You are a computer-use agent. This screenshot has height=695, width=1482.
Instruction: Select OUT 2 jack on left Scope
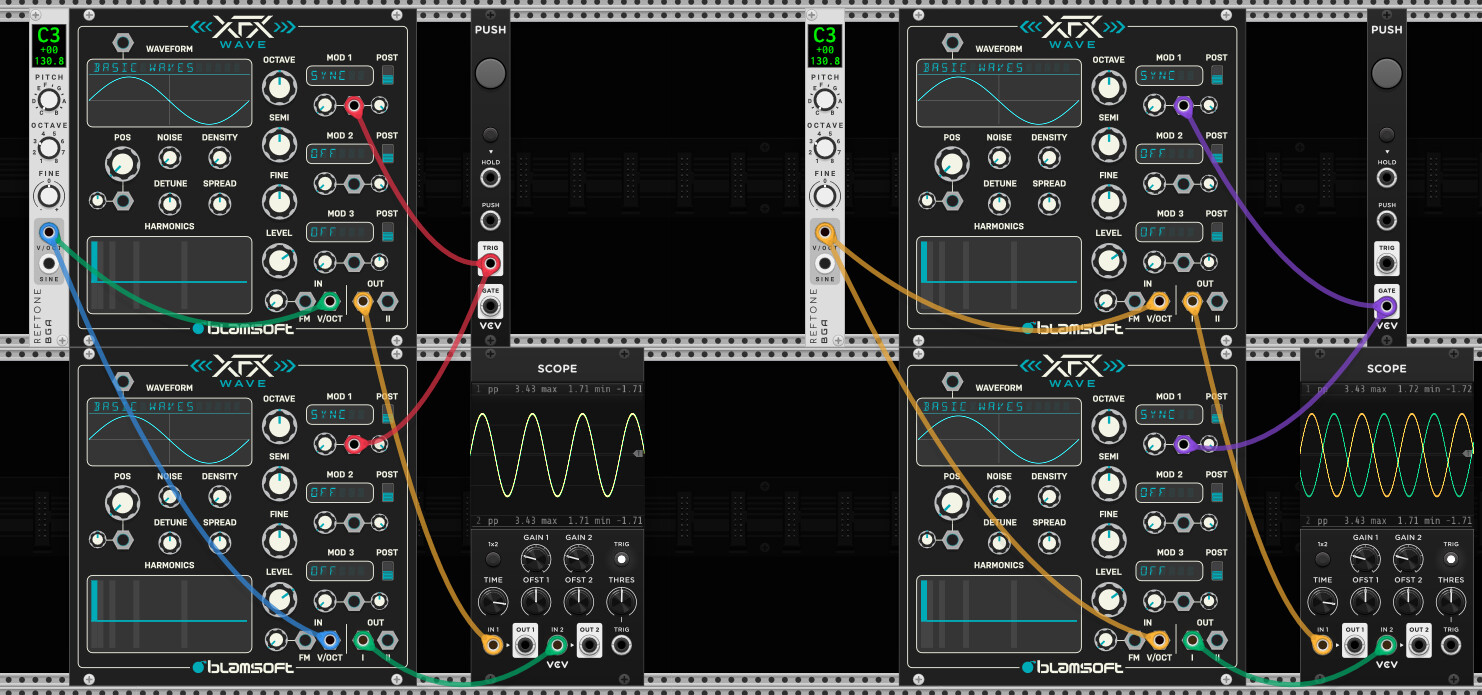[x=589, y=645]
